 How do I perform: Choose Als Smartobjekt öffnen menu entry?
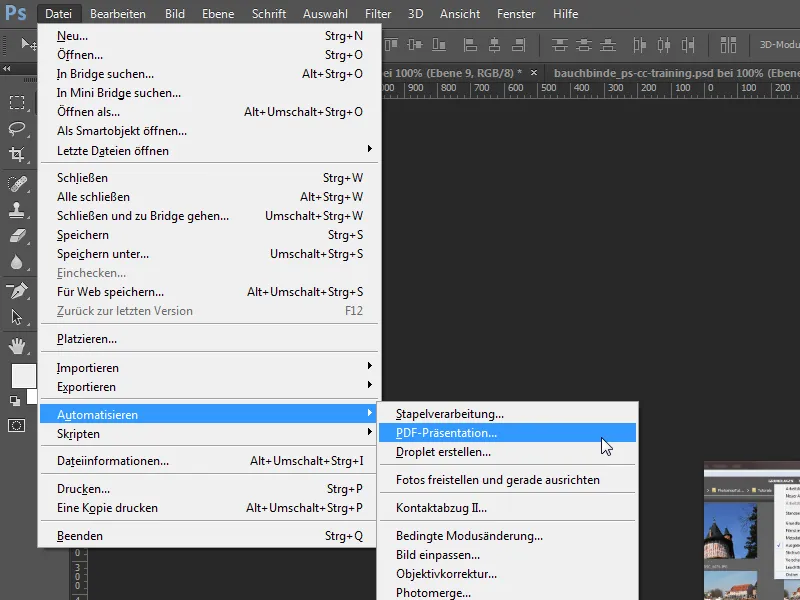pos(208,131)
